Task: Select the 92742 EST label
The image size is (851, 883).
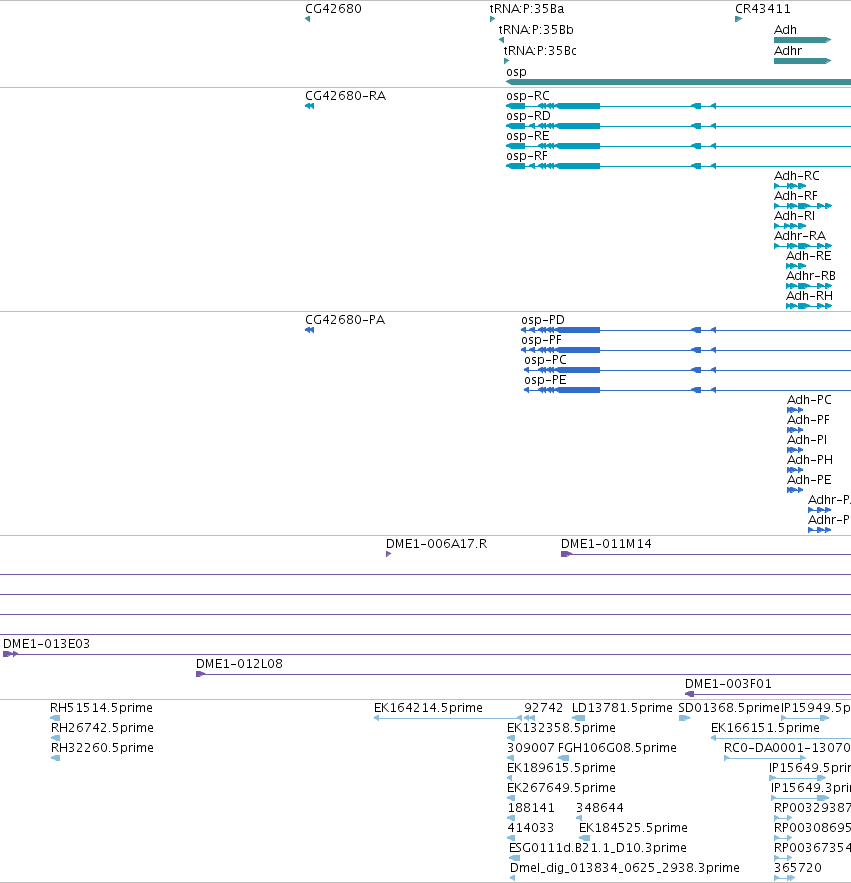Action: coord(543,708)
